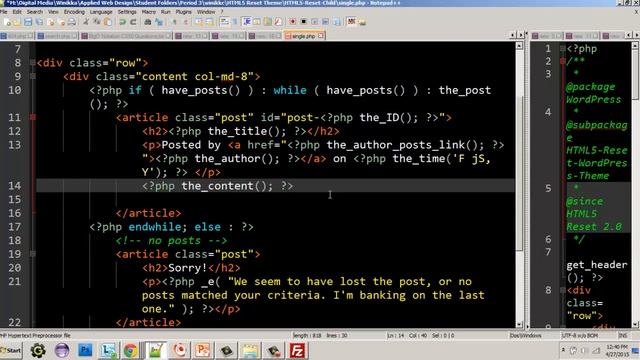Open Google Chrome from the taskbar

click(130, 351)
